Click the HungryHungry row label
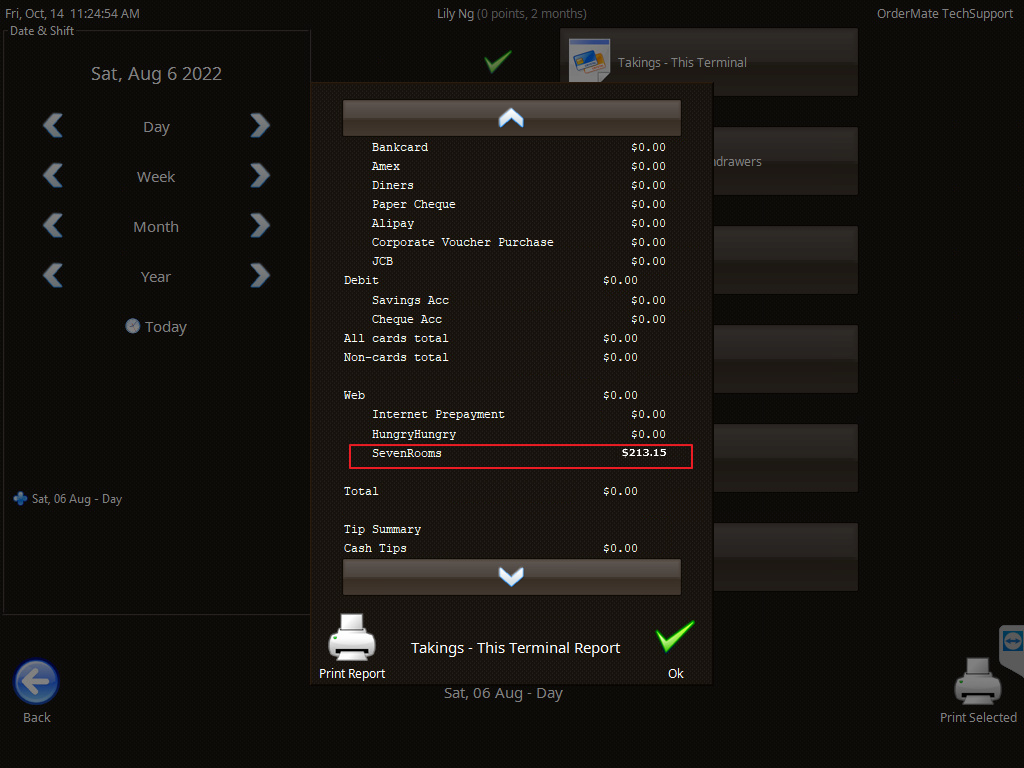 pyautogui.click(x=414, y=434)
